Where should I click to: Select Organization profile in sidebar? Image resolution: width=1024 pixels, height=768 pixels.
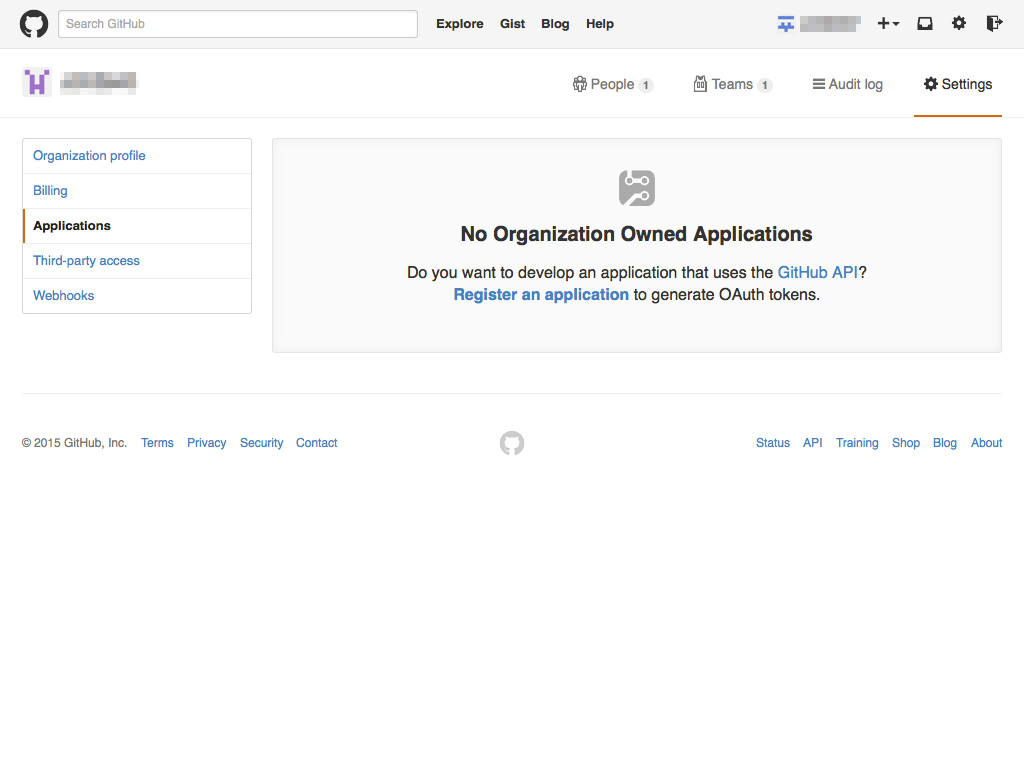click(x=89, y=156)
